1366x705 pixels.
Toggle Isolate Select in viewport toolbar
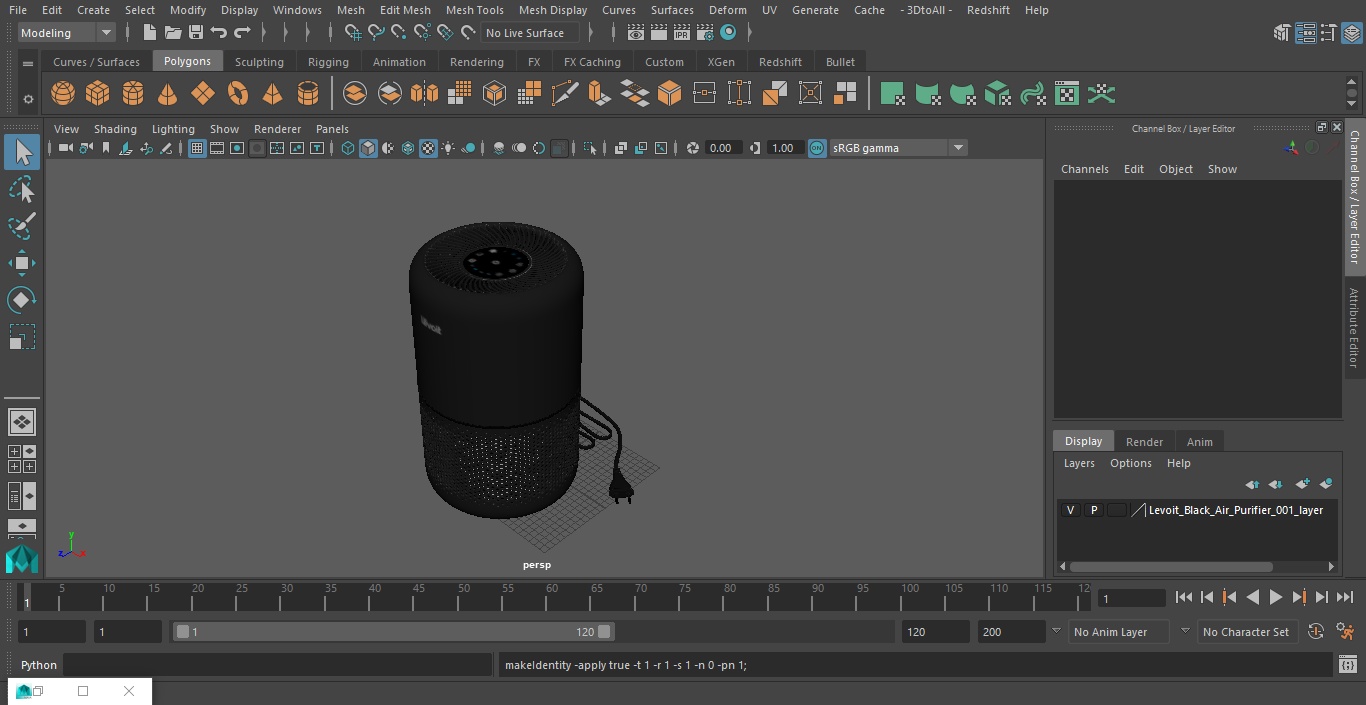[x=590, y=148]
